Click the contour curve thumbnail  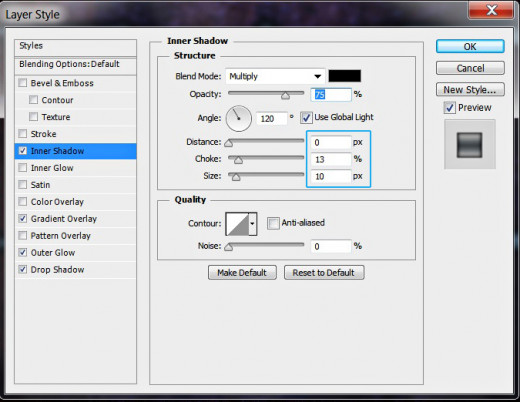pos(237,224)
